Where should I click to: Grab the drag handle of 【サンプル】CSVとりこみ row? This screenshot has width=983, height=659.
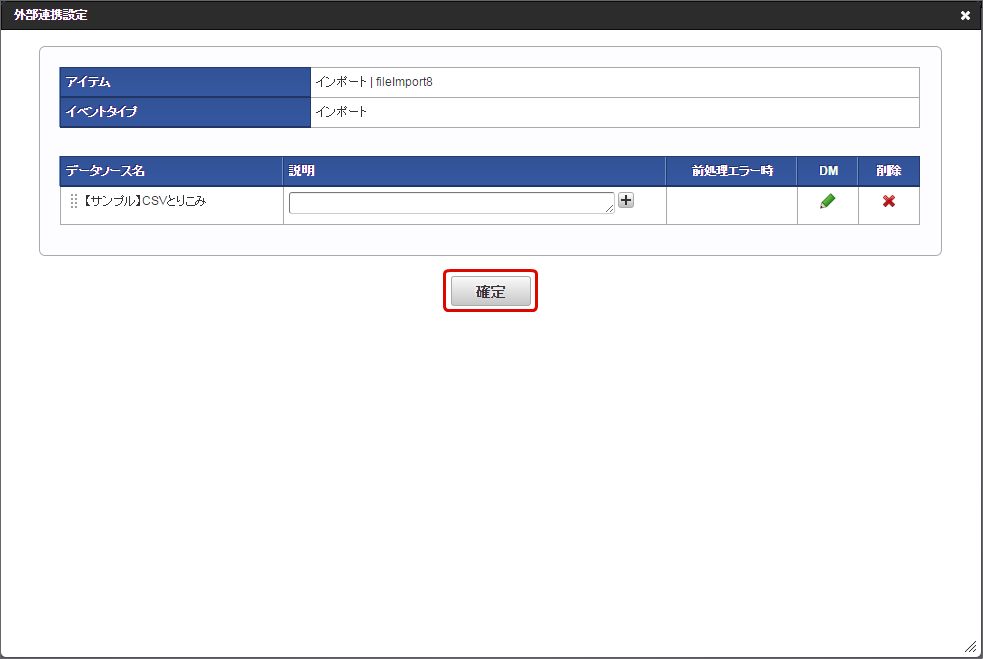pyautogui.click(x=73, y=201)
